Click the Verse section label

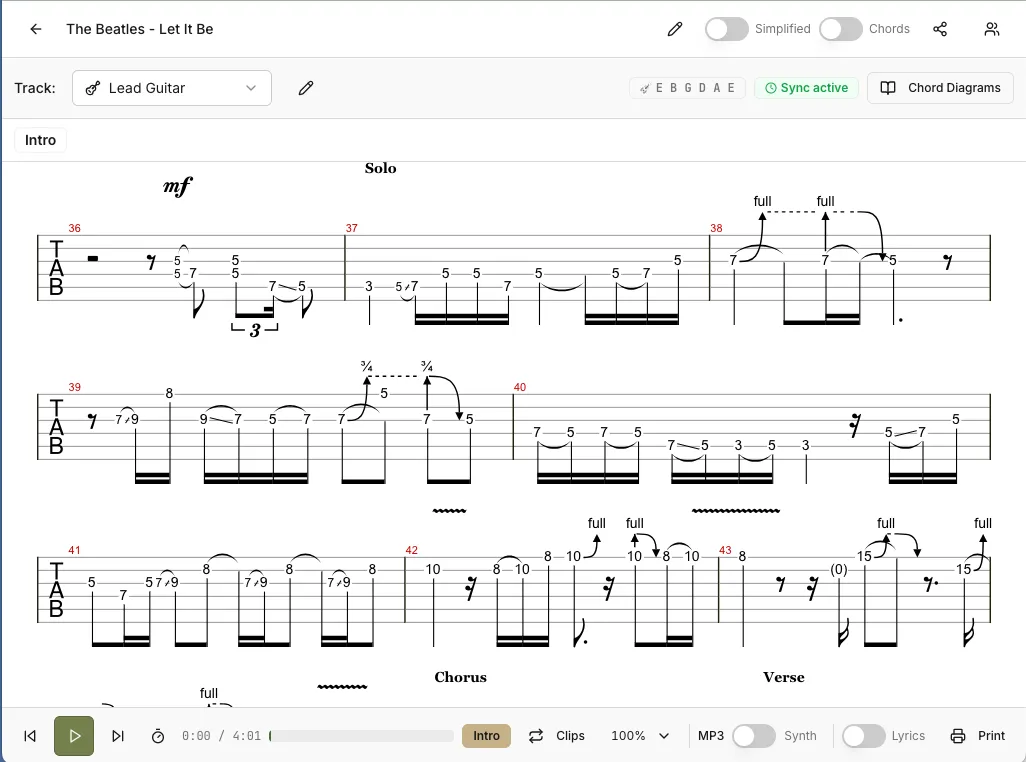784,677
